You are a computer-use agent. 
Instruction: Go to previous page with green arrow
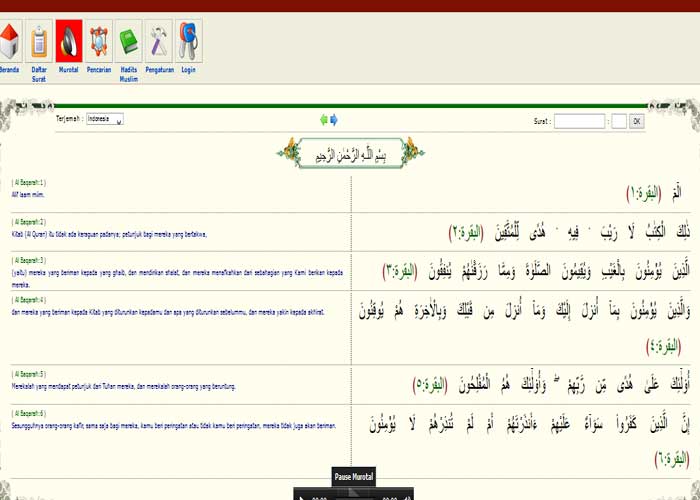point(324,120)
